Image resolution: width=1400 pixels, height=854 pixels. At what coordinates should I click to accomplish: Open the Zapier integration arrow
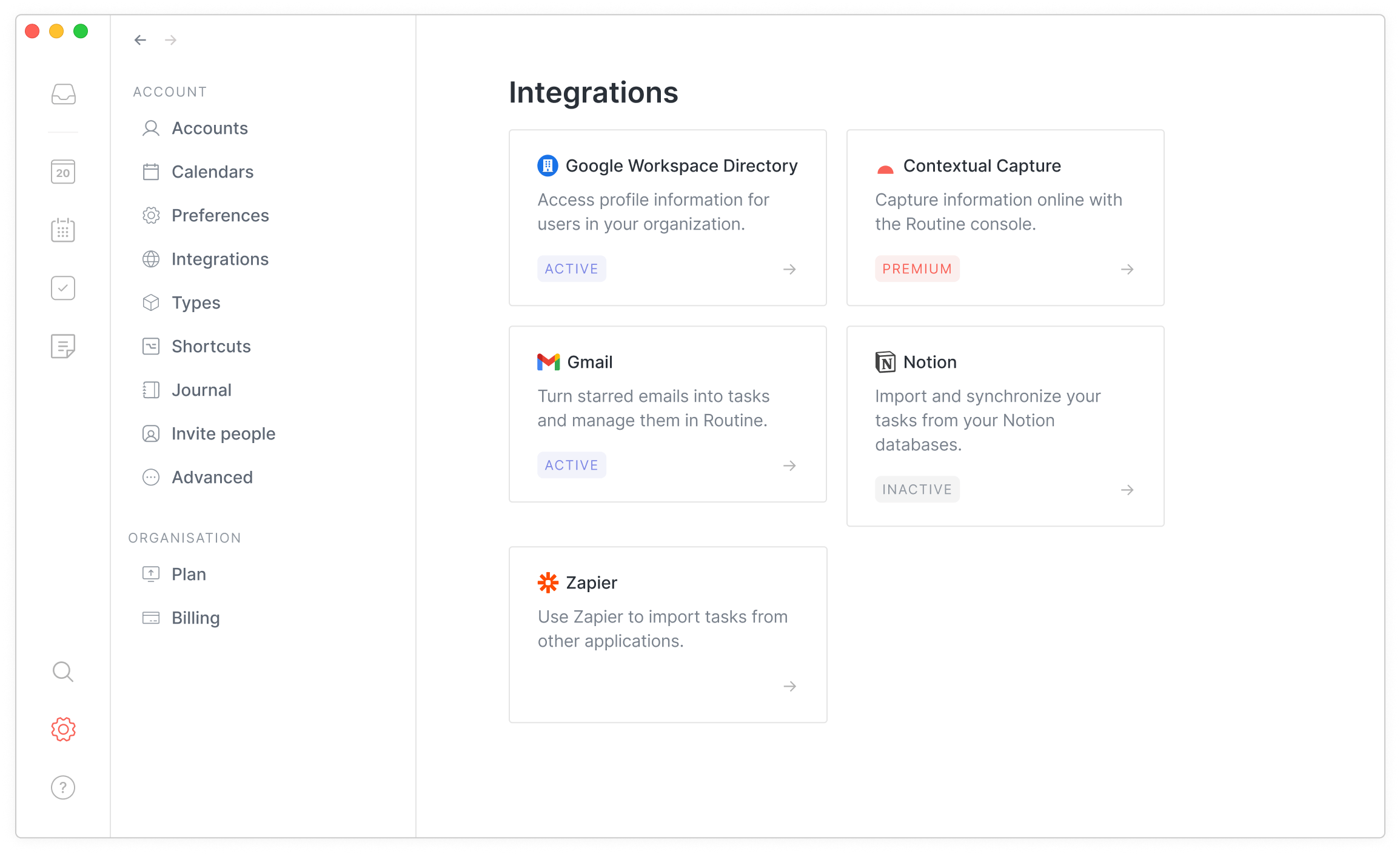point(789,686)
